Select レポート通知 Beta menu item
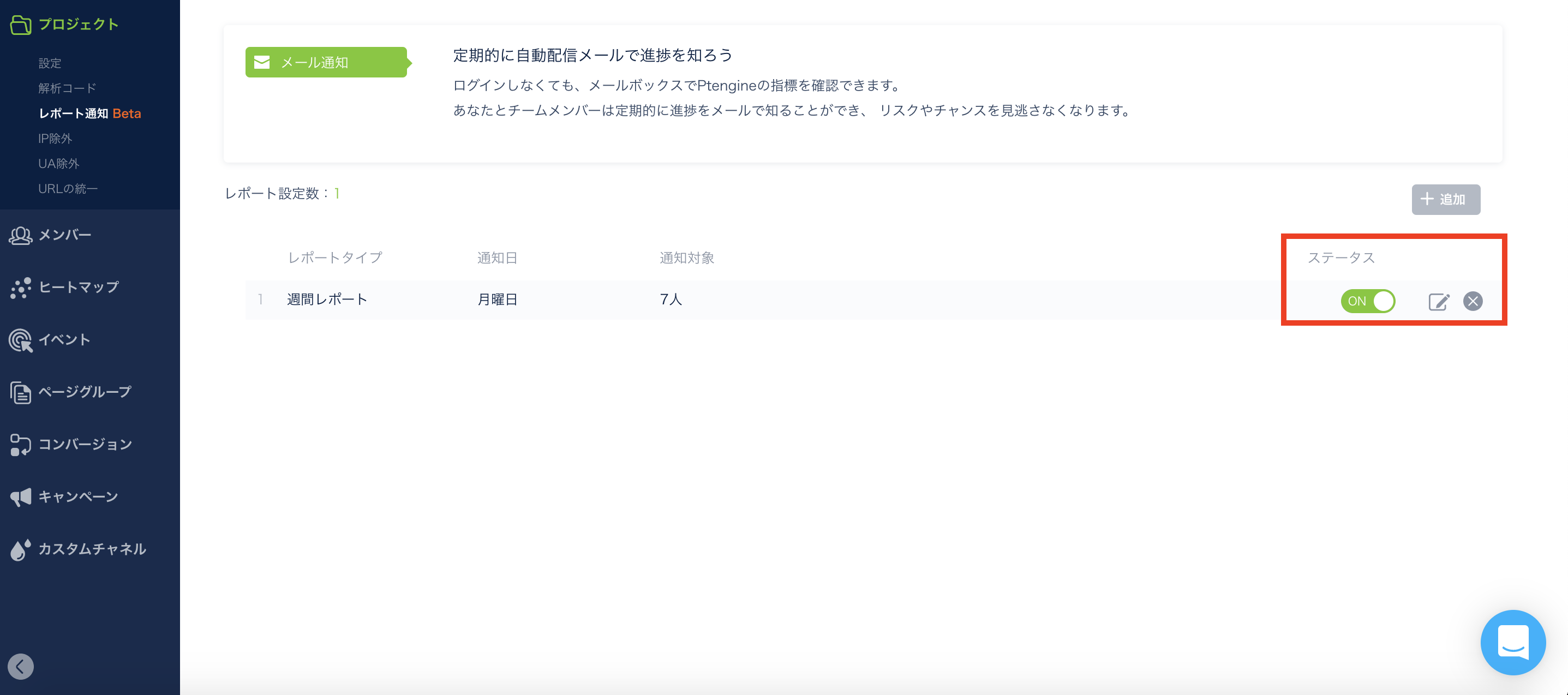 89,113
